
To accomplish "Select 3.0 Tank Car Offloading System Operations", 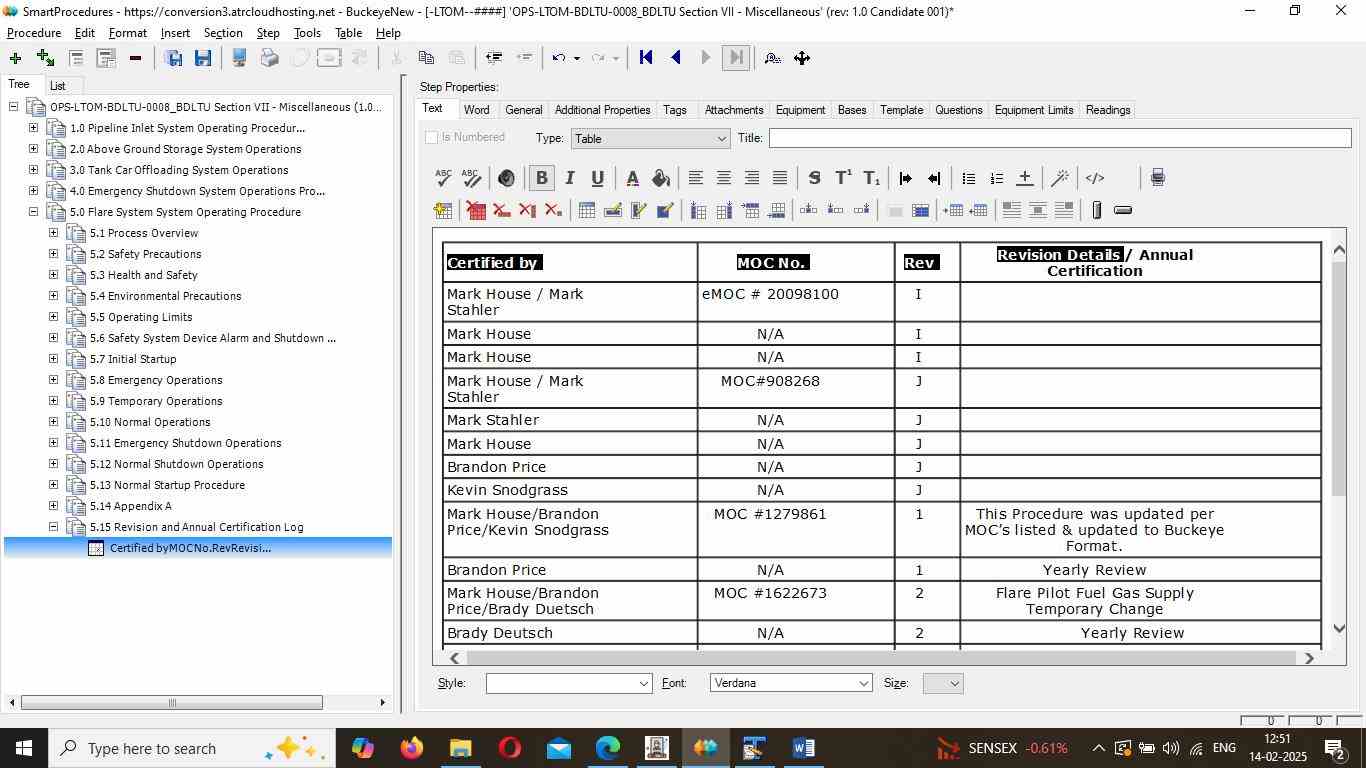I will (x=178, y=170).
